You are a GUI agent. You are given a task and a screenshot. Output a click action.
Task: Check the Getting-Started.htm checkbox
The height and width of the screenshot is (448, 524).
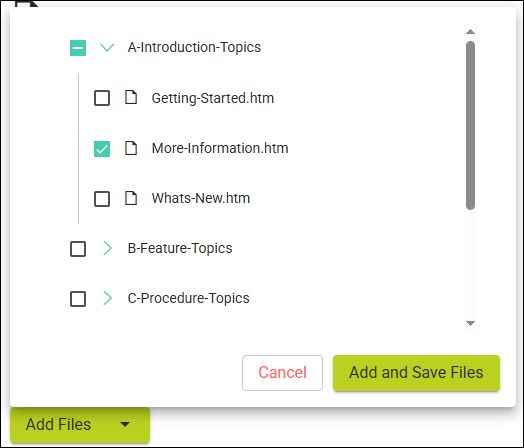pos(102,98)
